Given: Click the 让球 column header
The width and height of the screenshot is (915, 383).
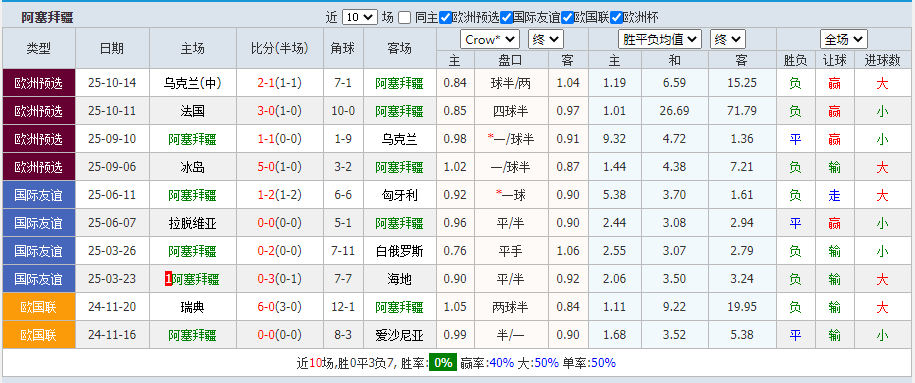Looking at the screenshot, I should 834,60.
